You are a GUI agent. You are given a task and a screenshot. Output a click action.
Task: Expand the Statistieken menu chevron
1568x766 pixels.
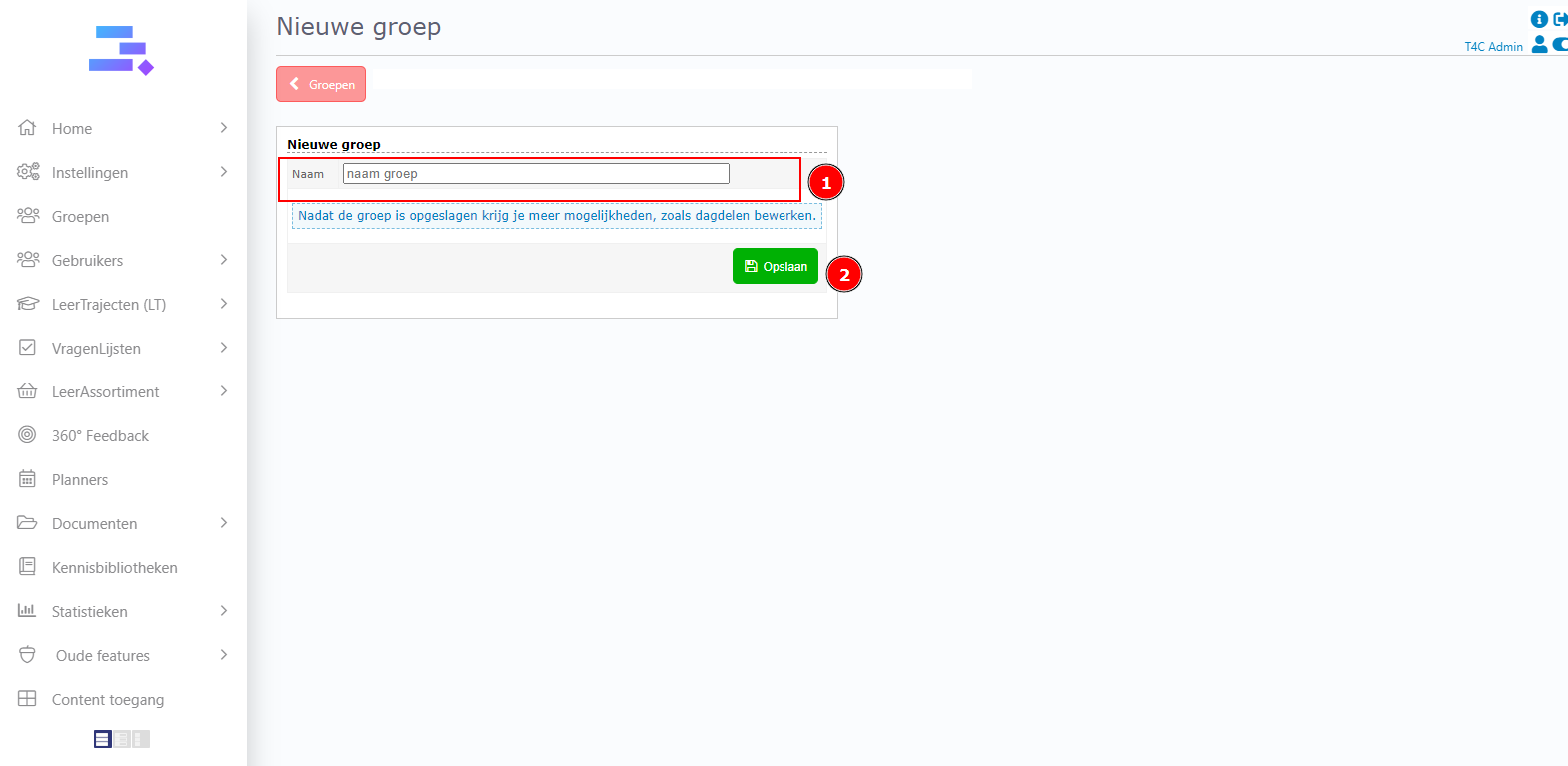tap(223, 611)
